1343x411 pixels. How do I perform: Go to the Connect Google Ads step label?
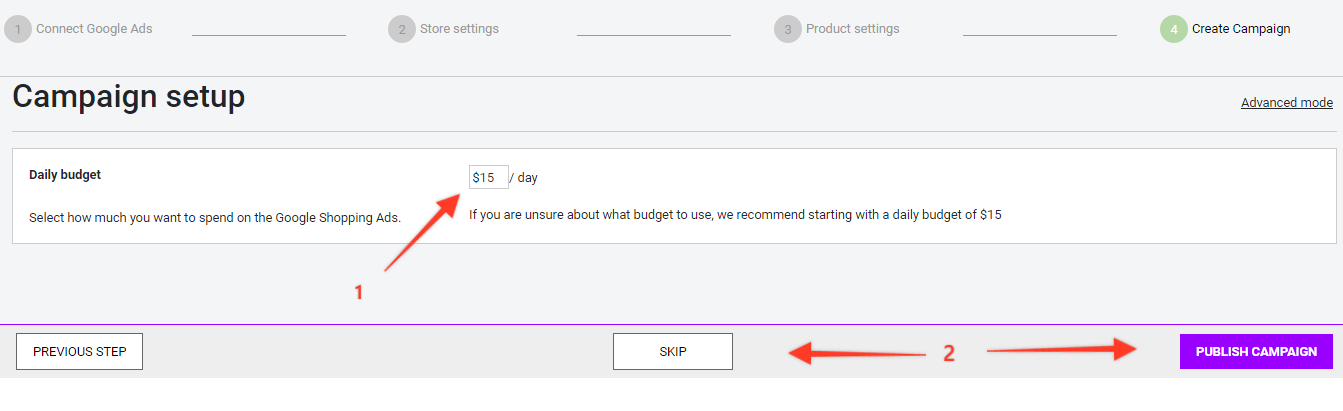coord(94,29)
